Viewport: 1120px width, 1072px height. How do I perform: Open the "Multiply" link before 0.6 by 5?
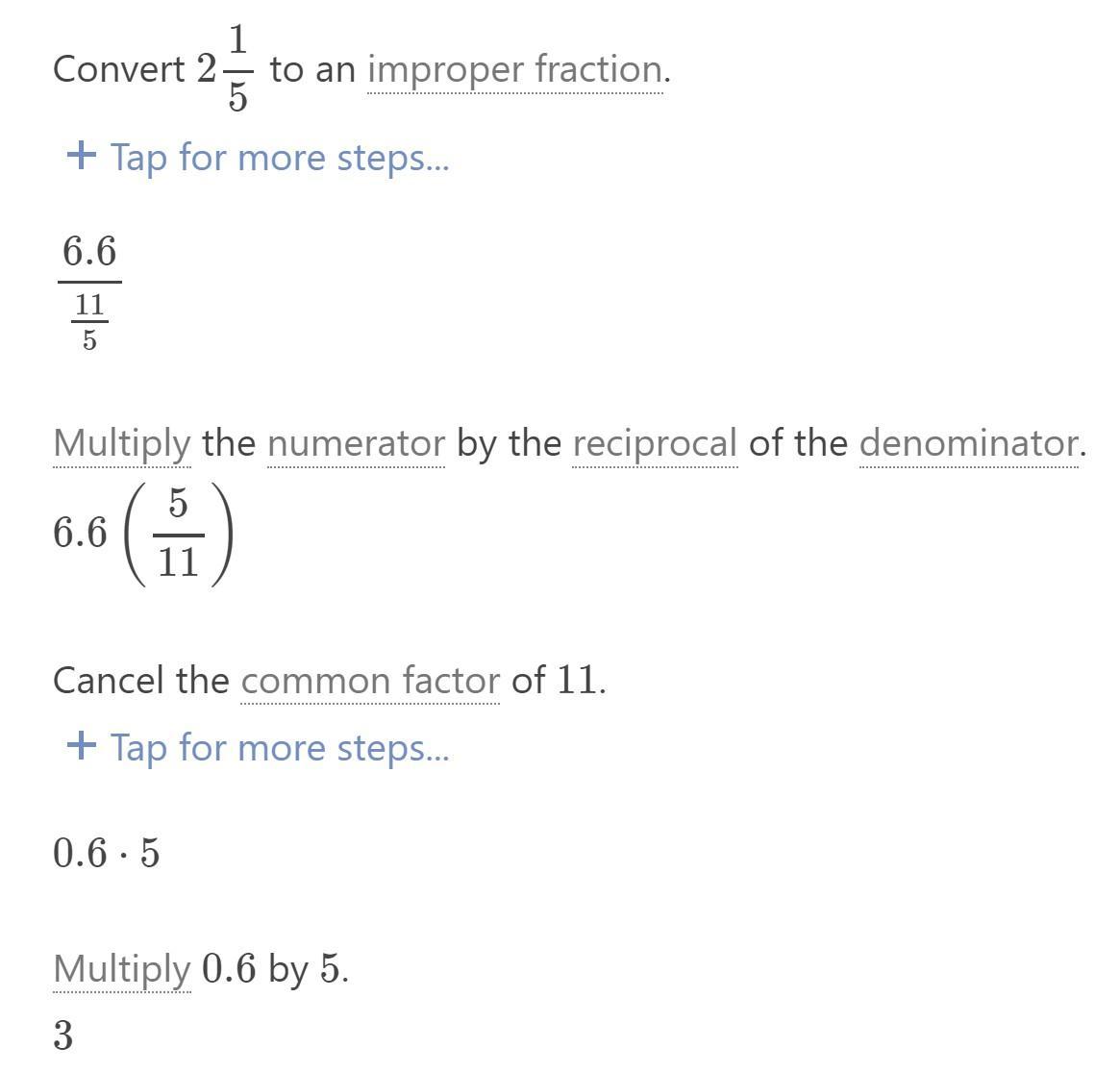122,971
